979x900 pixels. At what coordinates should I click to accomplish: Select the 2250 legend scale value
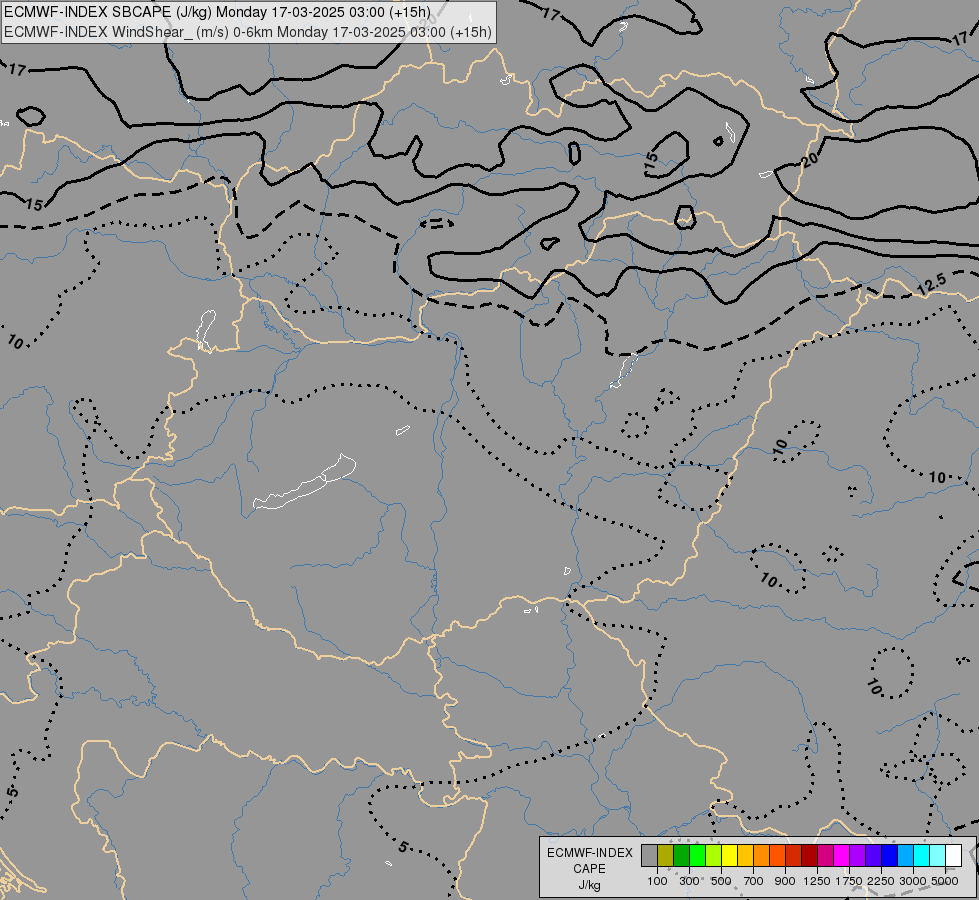(x=881, y=881)
